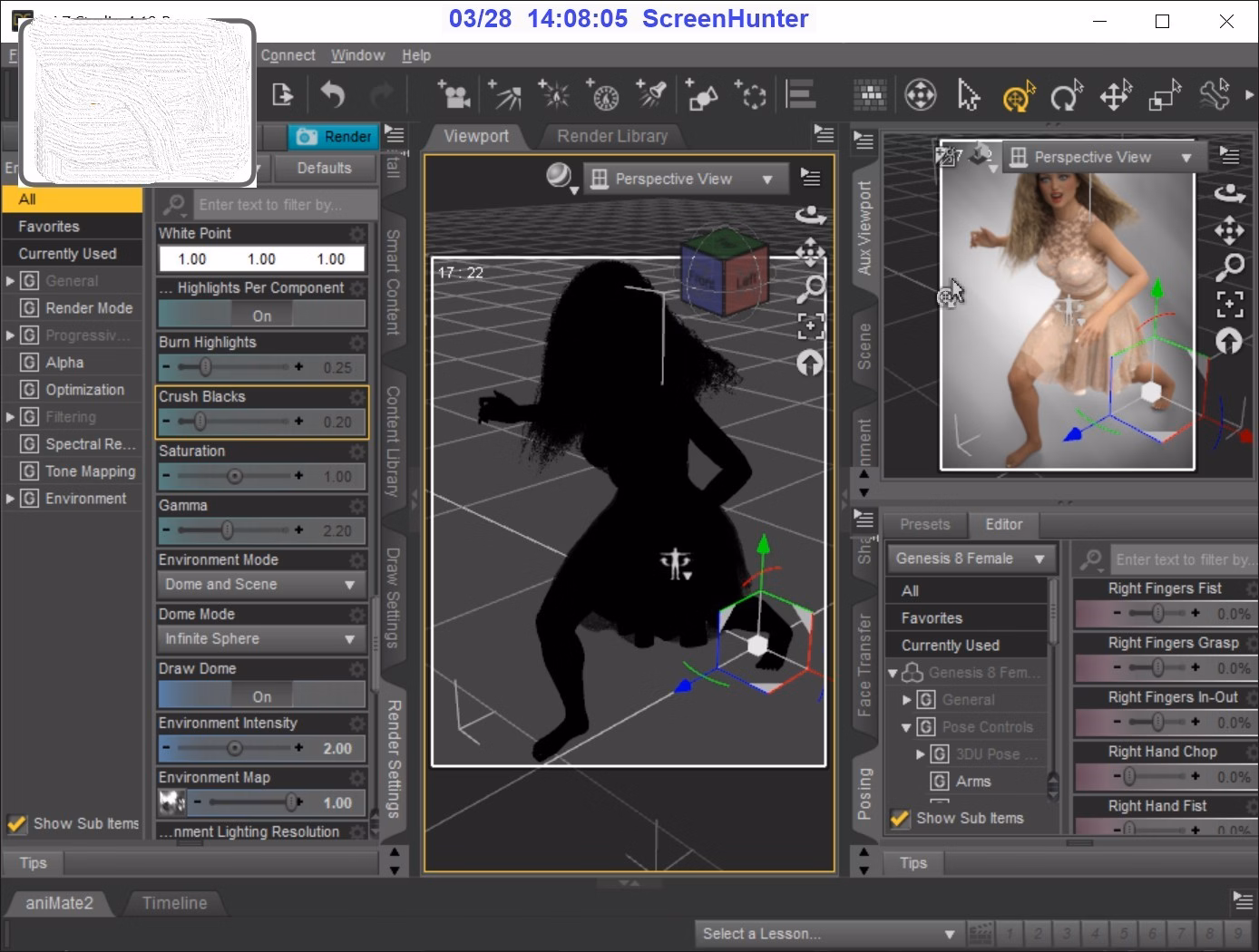Click the Defaults button

pos(324,168)
